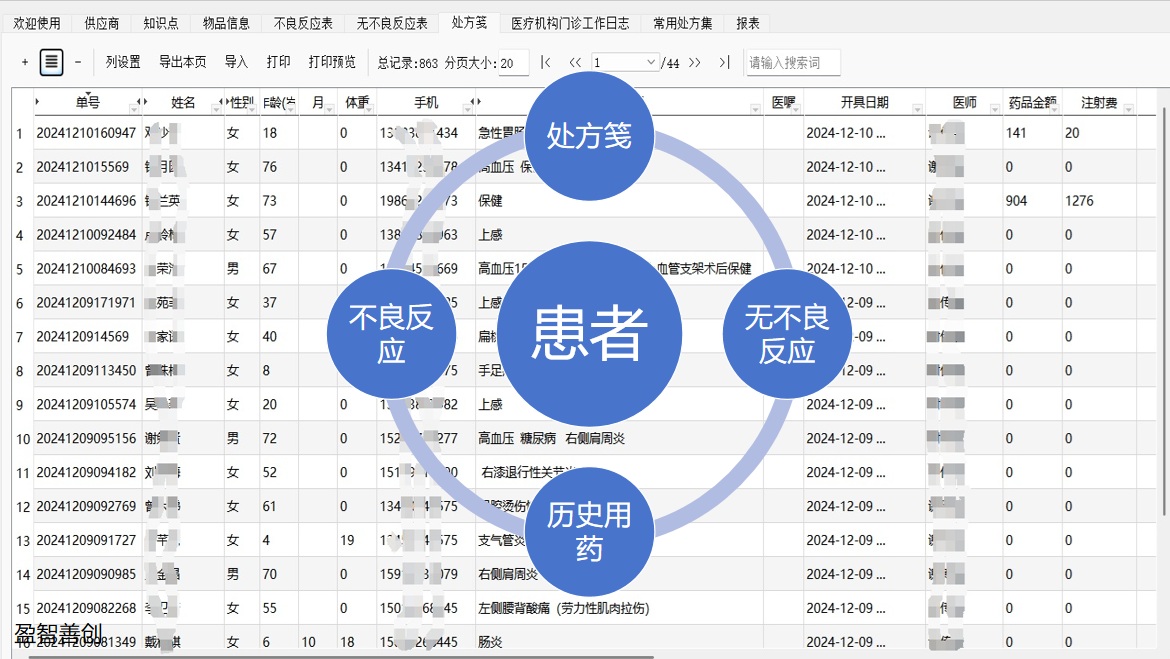Screen dimensions: 1170x659
Task: Open the 医师 column filter dropdown
Action: point(995,108)
